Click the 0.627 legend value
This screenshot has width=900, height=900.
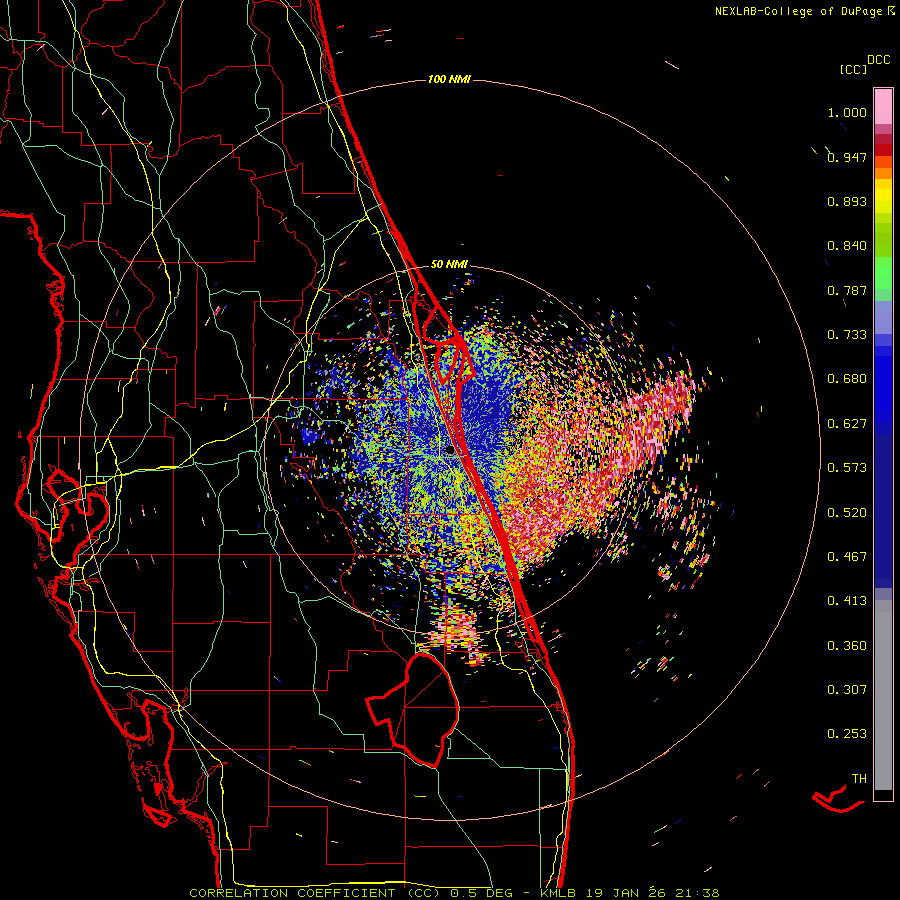[x=847, y=424]
